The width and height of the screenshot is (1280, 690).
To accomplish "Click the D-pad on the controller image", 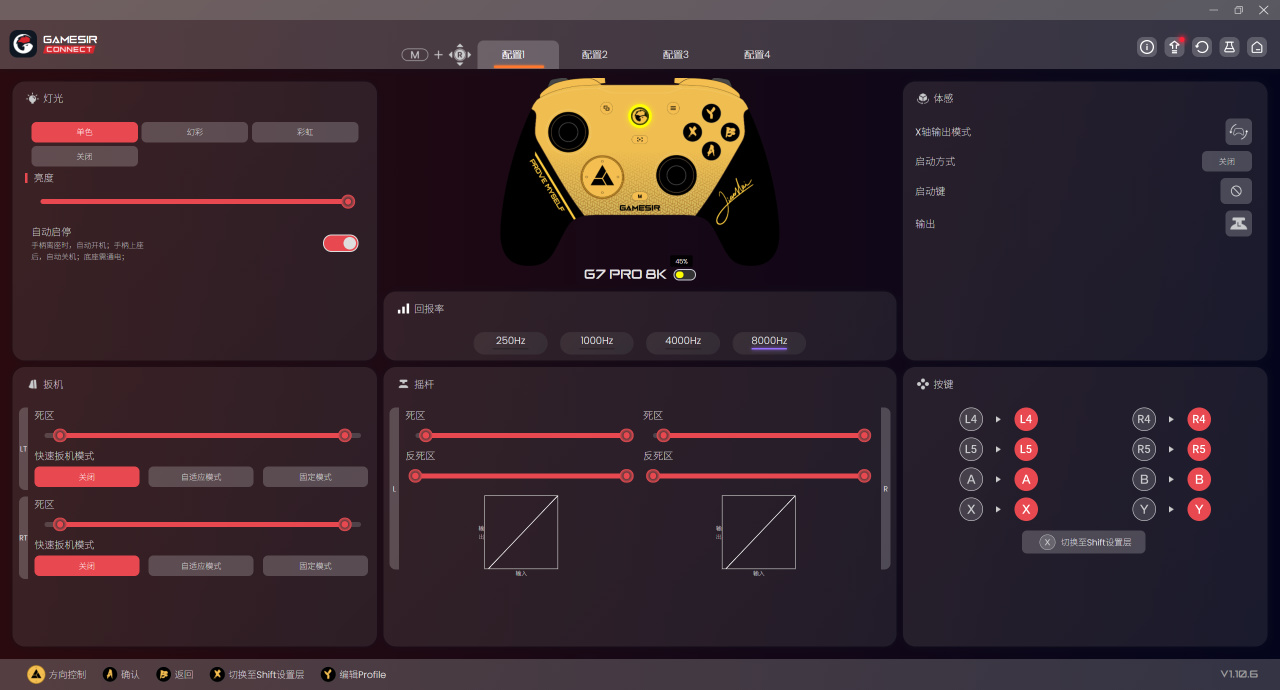I will (x=603, y=177).
